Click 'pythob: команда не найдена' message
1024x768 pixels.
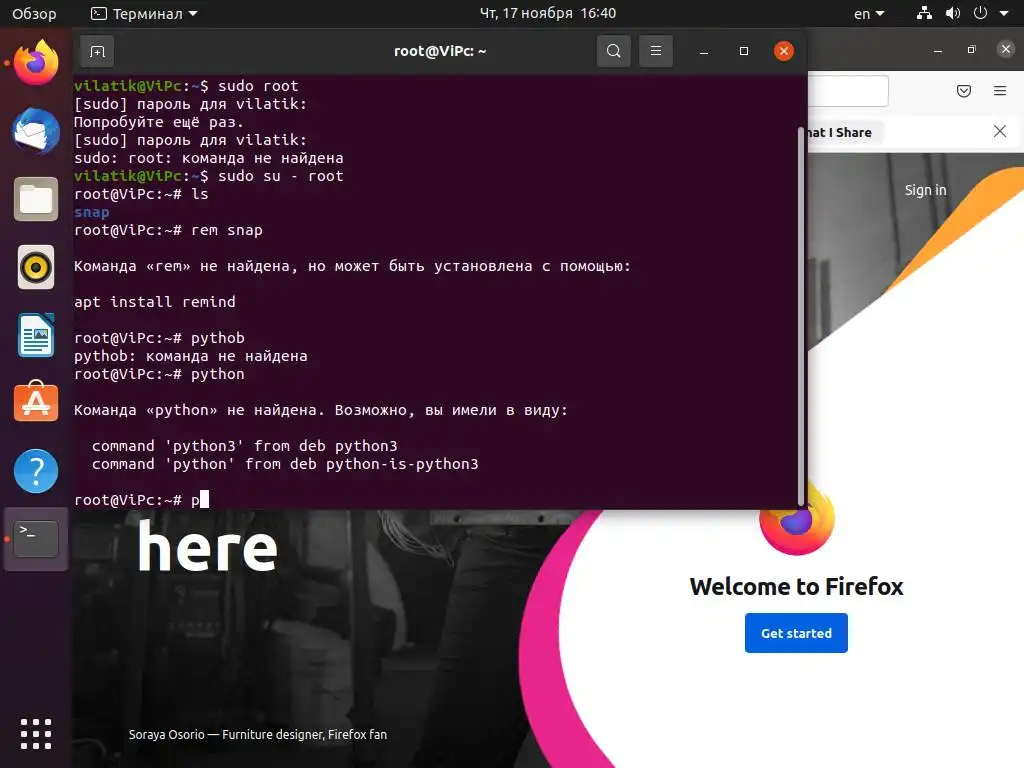point(191,356)
